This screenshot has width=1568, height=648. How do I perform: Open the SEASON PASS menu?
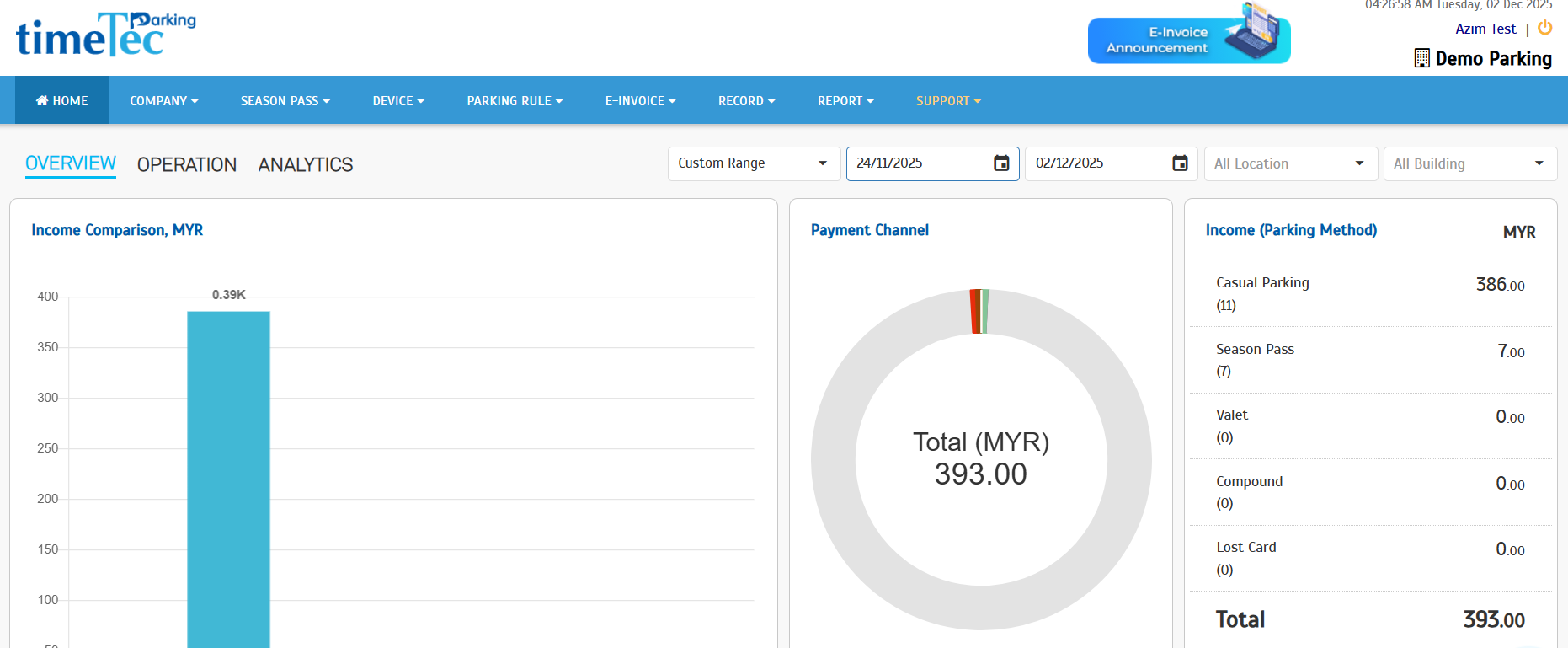click(x=285, y=100)
